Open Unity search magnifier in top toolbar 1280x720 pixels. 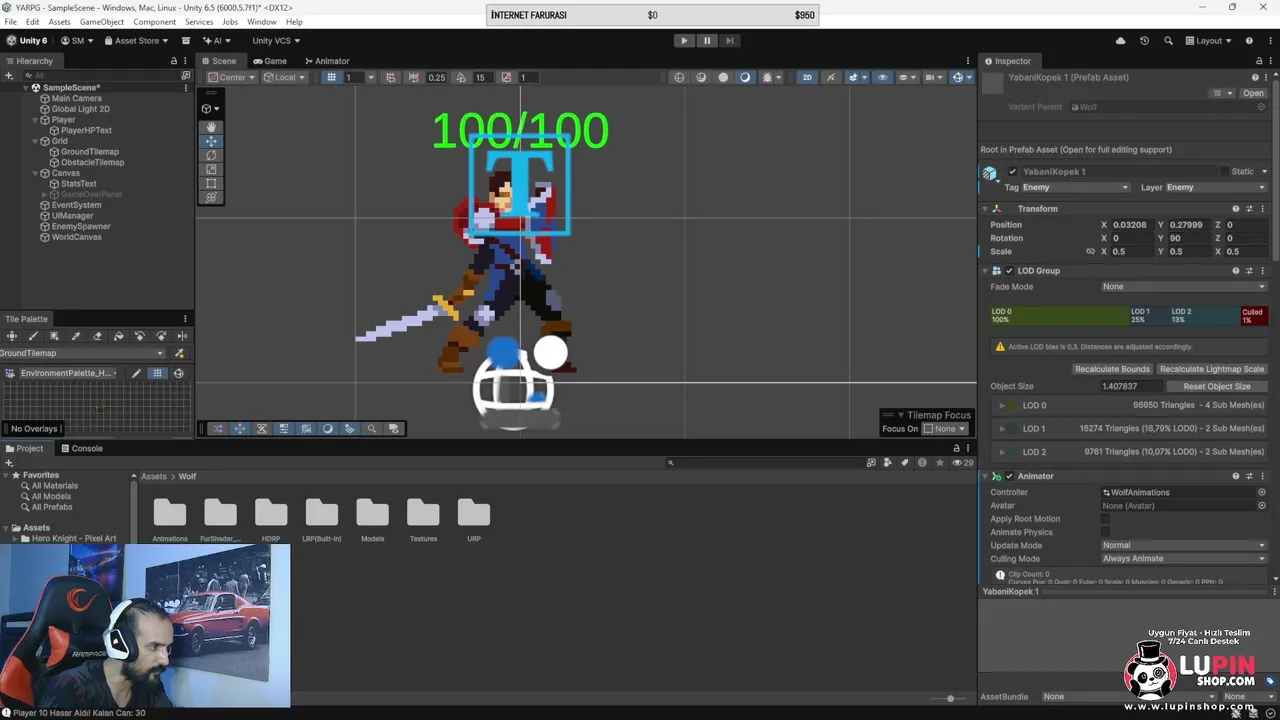[x=1168, y=41]
